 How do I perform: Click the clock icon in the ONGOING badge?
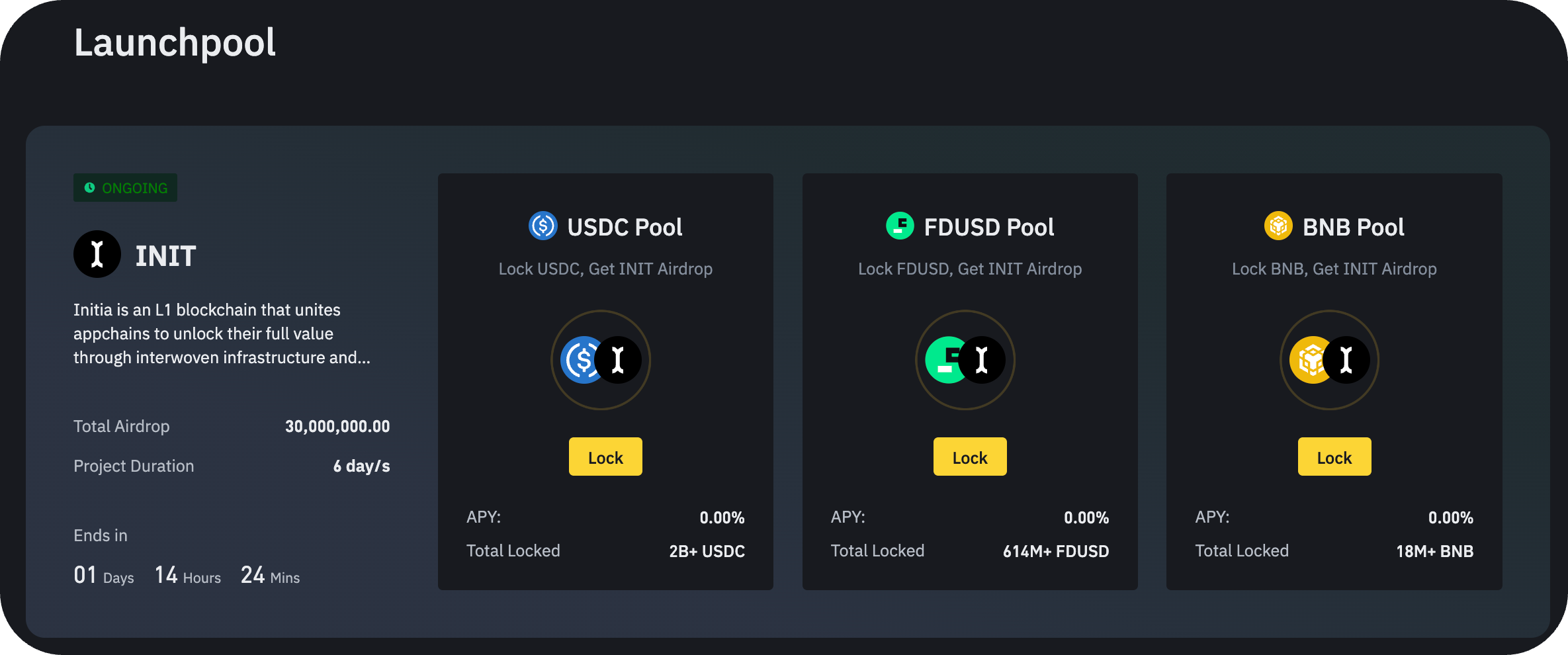point(89,187)
